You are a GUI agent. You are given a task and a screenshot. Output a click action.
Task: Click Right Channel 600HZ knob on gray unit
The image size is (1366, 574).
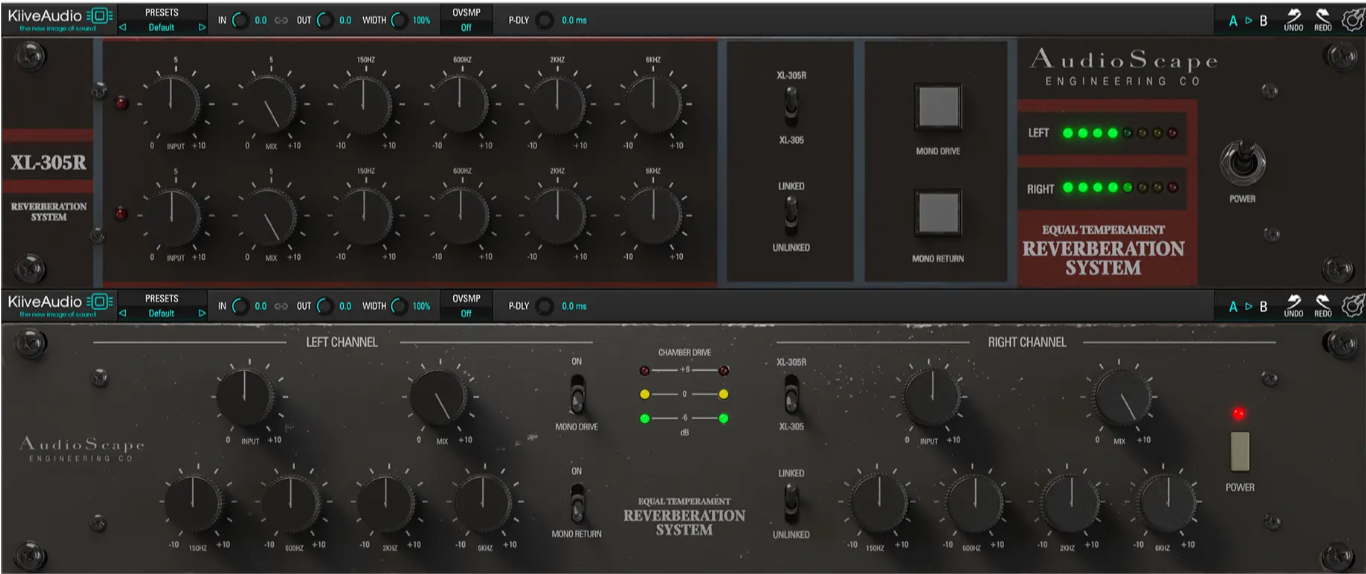coord(975,503)
